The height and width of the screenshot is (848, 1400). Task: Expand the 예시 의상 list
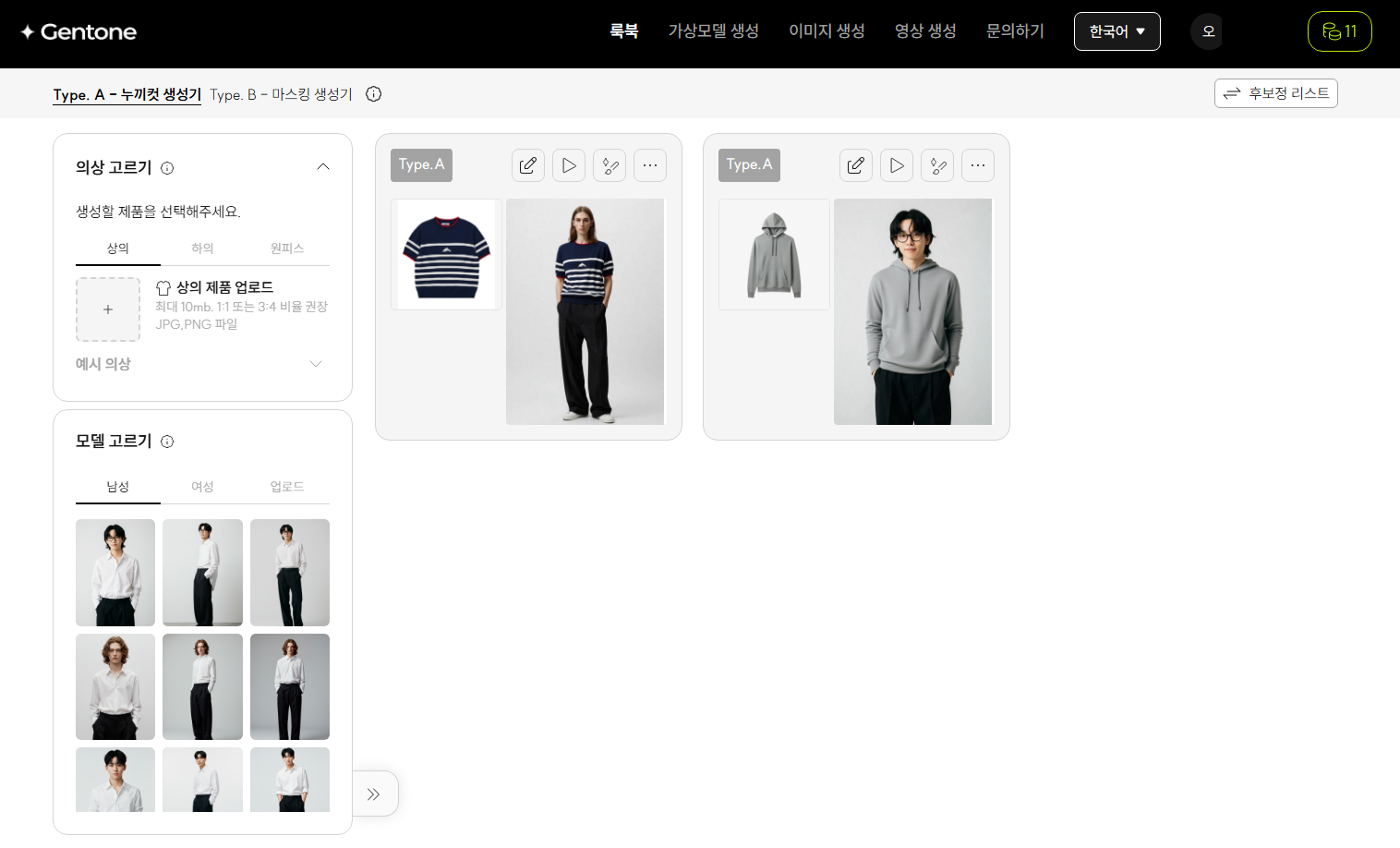316,364
